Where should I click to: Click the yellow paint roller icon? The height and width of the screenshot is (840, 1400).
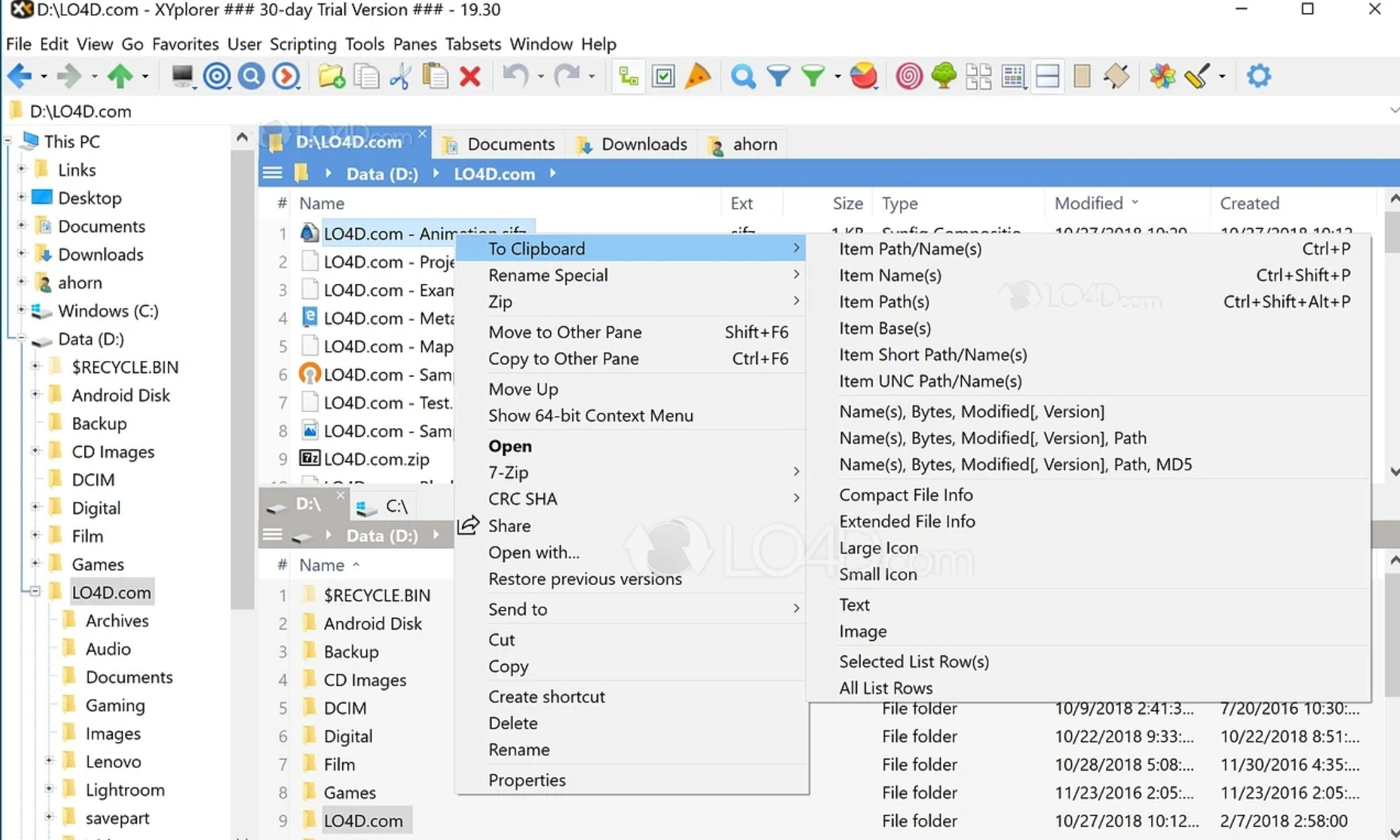point(1197,76)
